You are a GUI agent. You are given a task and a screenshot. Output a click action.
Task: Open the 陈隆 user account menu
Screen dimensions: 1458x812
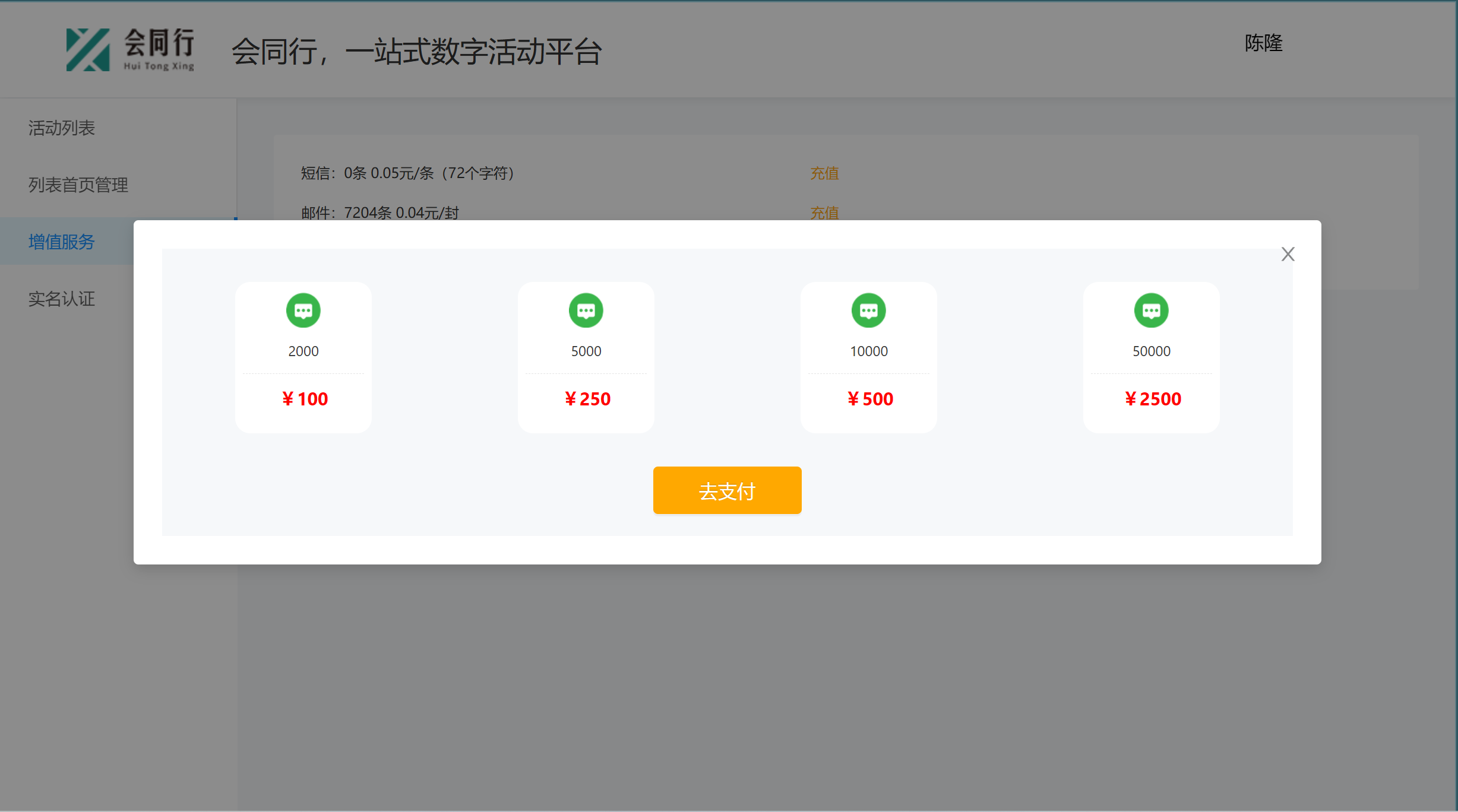(1264, 43)
